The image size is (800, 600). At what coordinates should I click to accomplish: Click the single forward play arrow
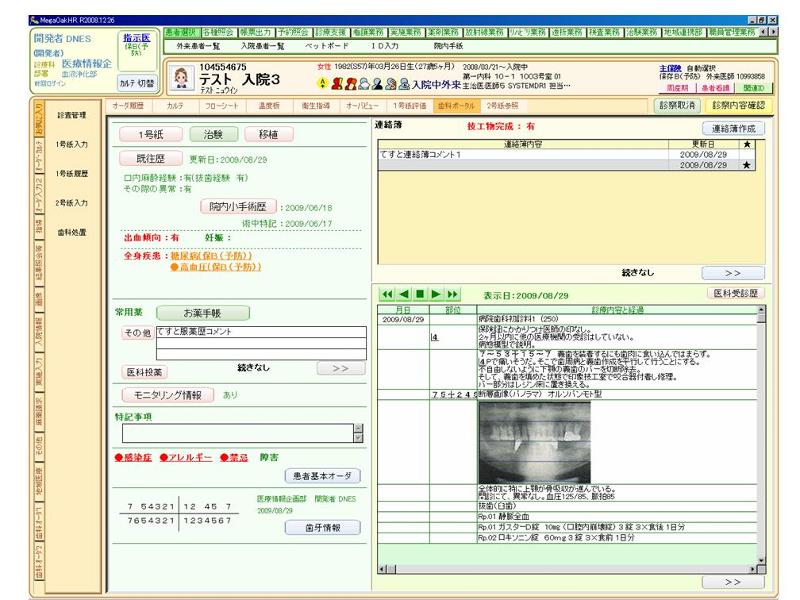pos(437,295)
